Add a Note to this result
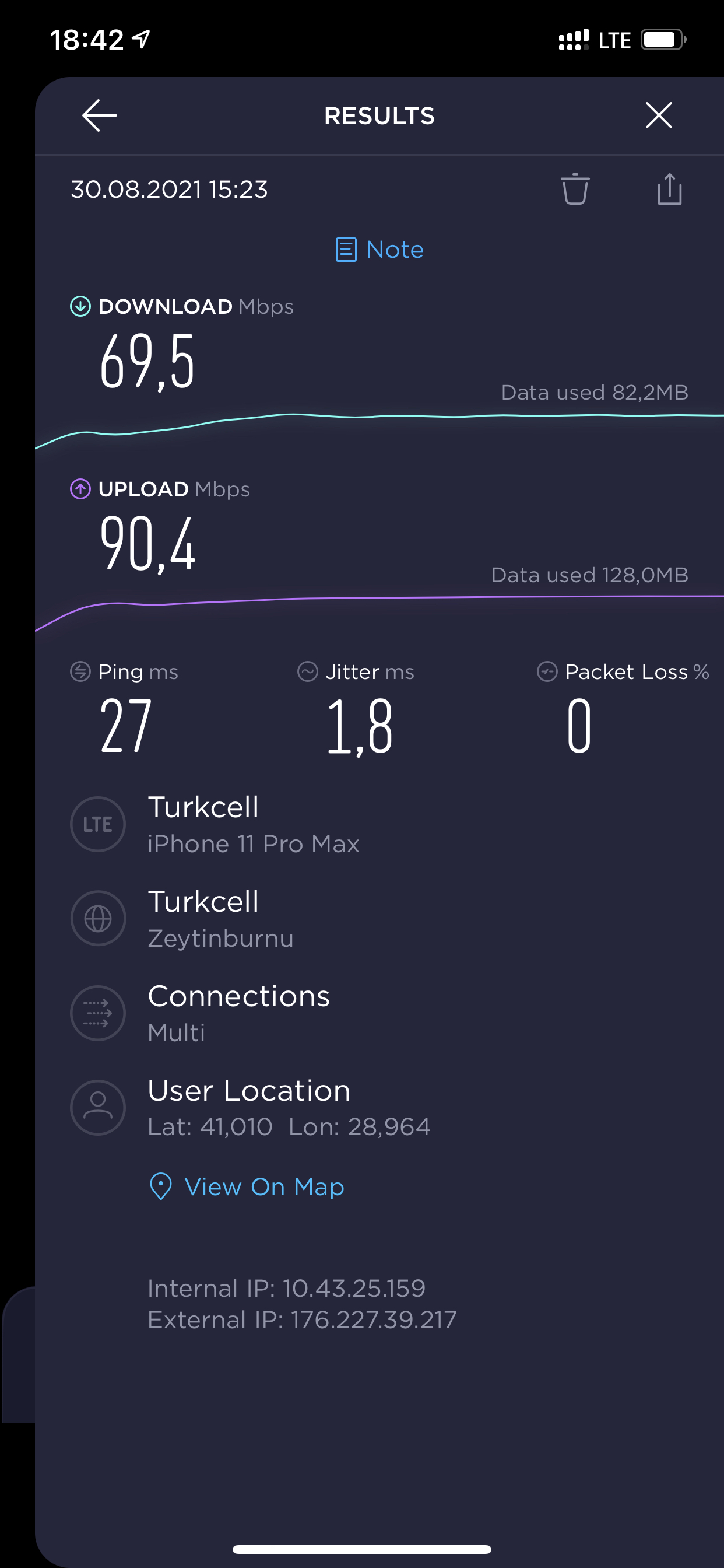Viewport: 724px width, 1568px height. [x=379, y=250]
